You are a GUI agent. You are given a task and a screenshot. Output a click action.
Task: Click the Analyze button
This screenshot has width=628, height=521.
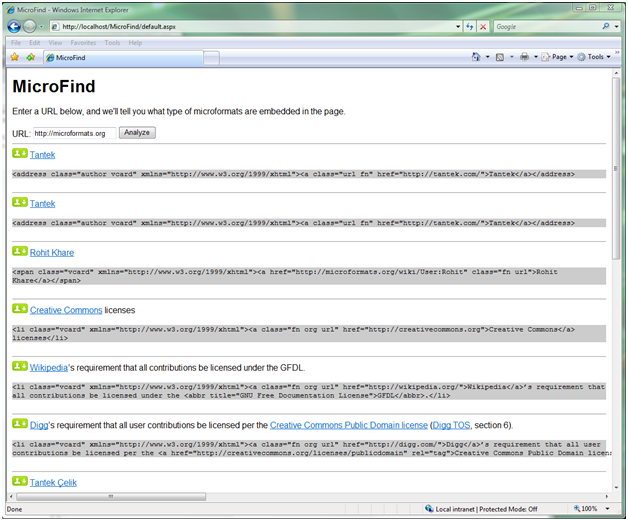[137, 133]
